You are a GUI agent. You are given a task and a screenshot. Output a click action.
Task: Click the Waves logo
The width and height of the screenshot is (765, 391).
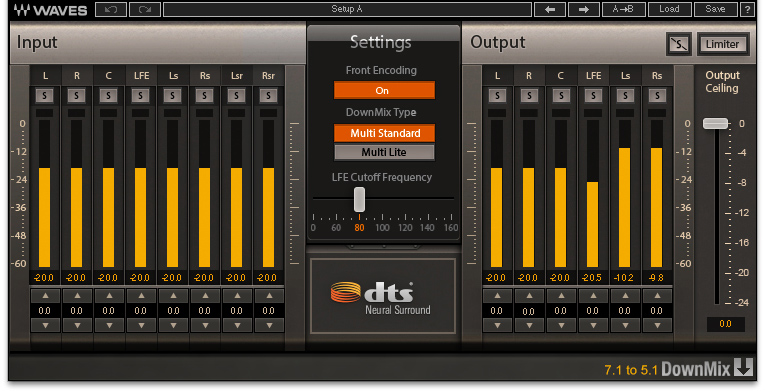[x=50, y=10]
